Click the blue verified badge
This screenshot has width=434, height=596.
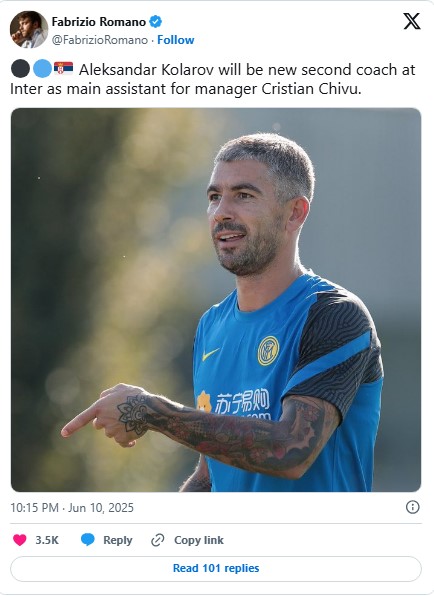pos(155,22)
